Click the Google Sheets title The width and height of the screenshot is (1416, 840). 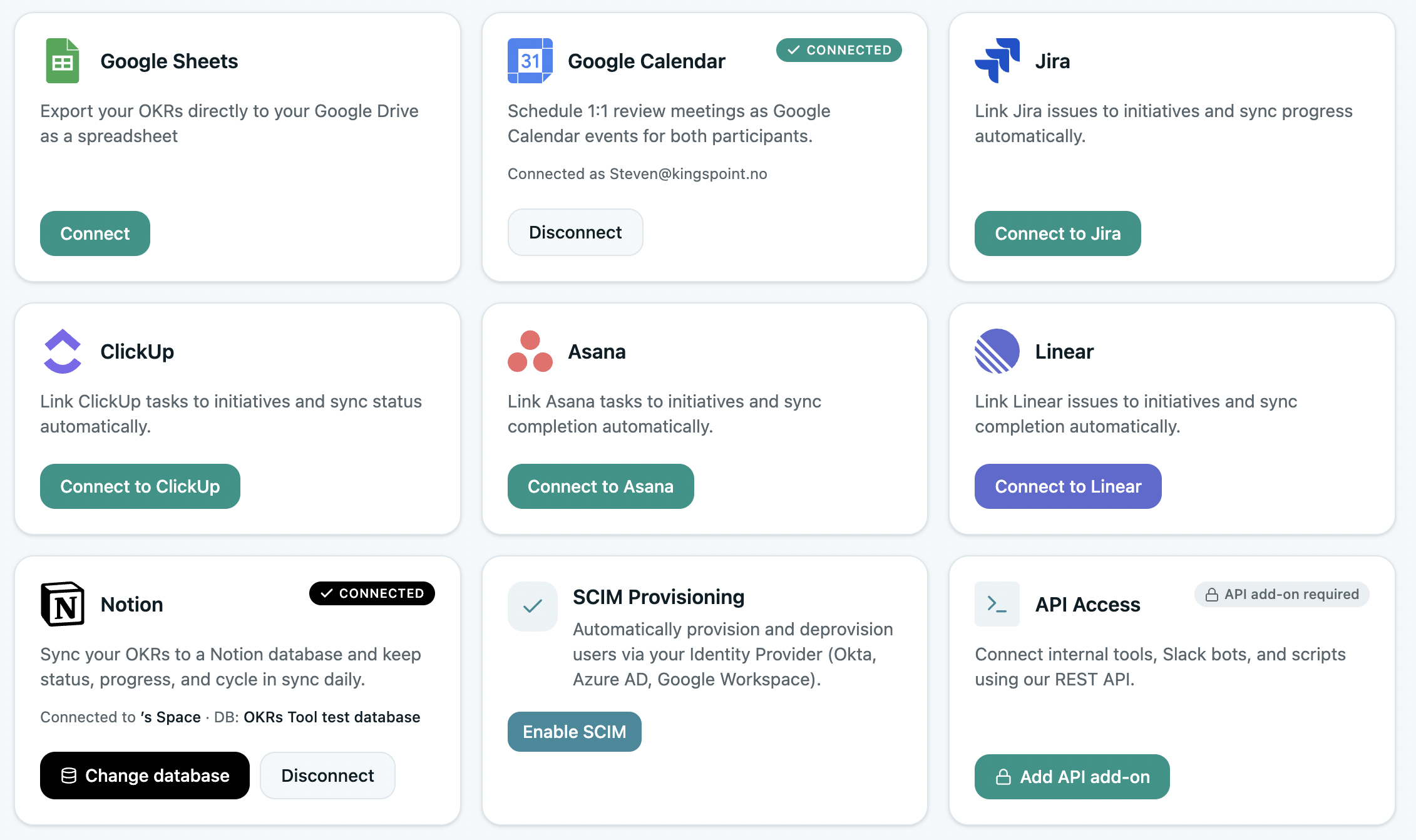pos(169,61)
